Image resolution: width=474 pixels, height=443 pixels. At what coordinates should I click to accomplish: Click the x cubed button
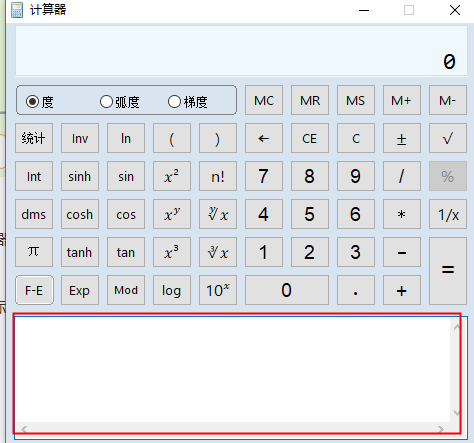click(172, 252)
